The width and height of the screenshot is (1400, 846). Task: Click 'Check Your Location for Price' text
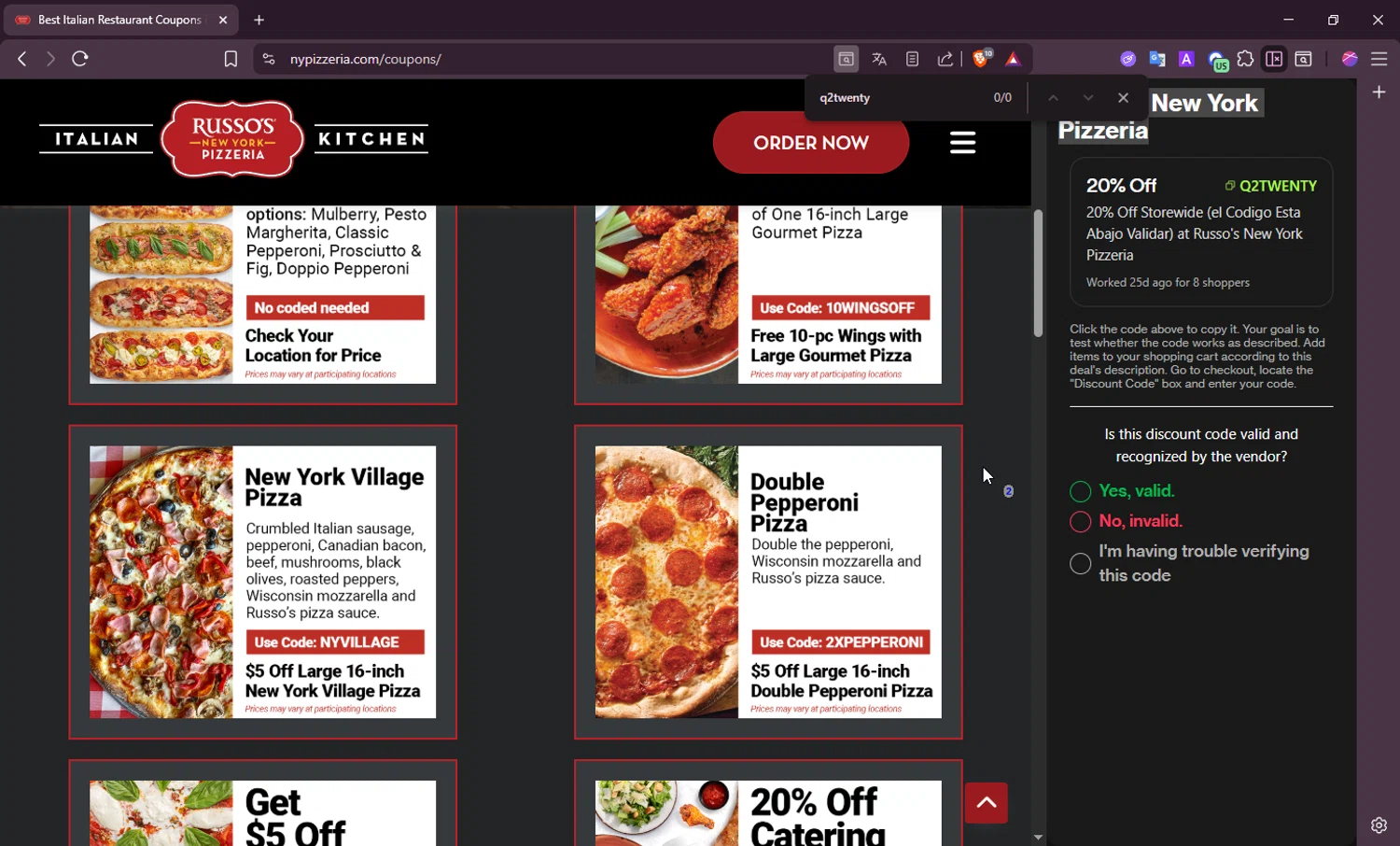[x=313, y=345]
